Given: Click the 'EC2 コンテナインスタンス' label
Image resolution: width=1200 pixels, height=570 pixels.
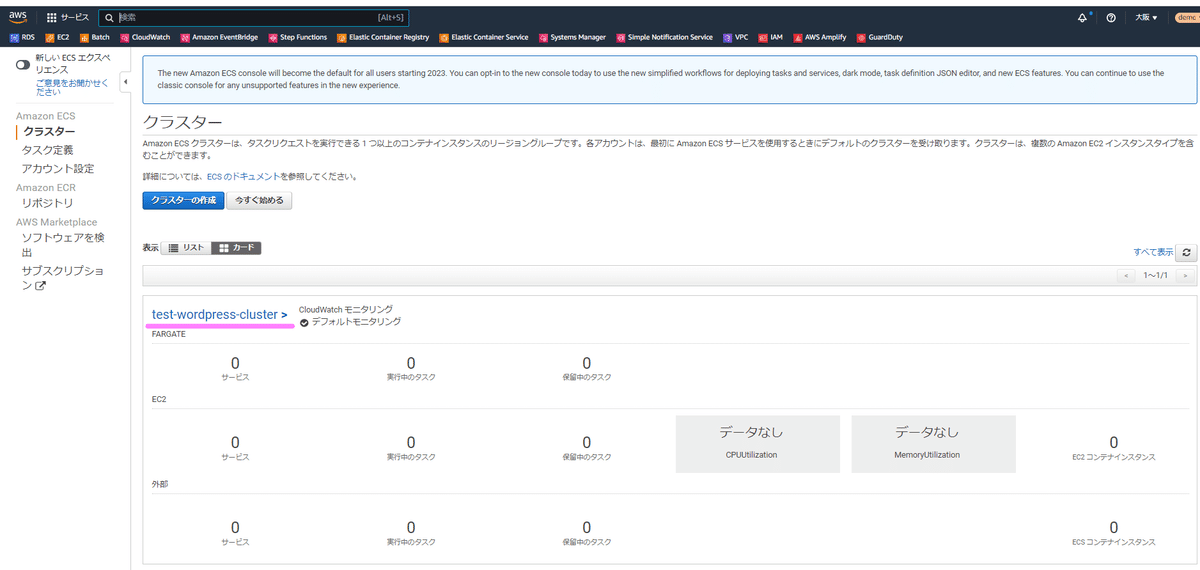Looking at the screenshot, I should 1113,456.
